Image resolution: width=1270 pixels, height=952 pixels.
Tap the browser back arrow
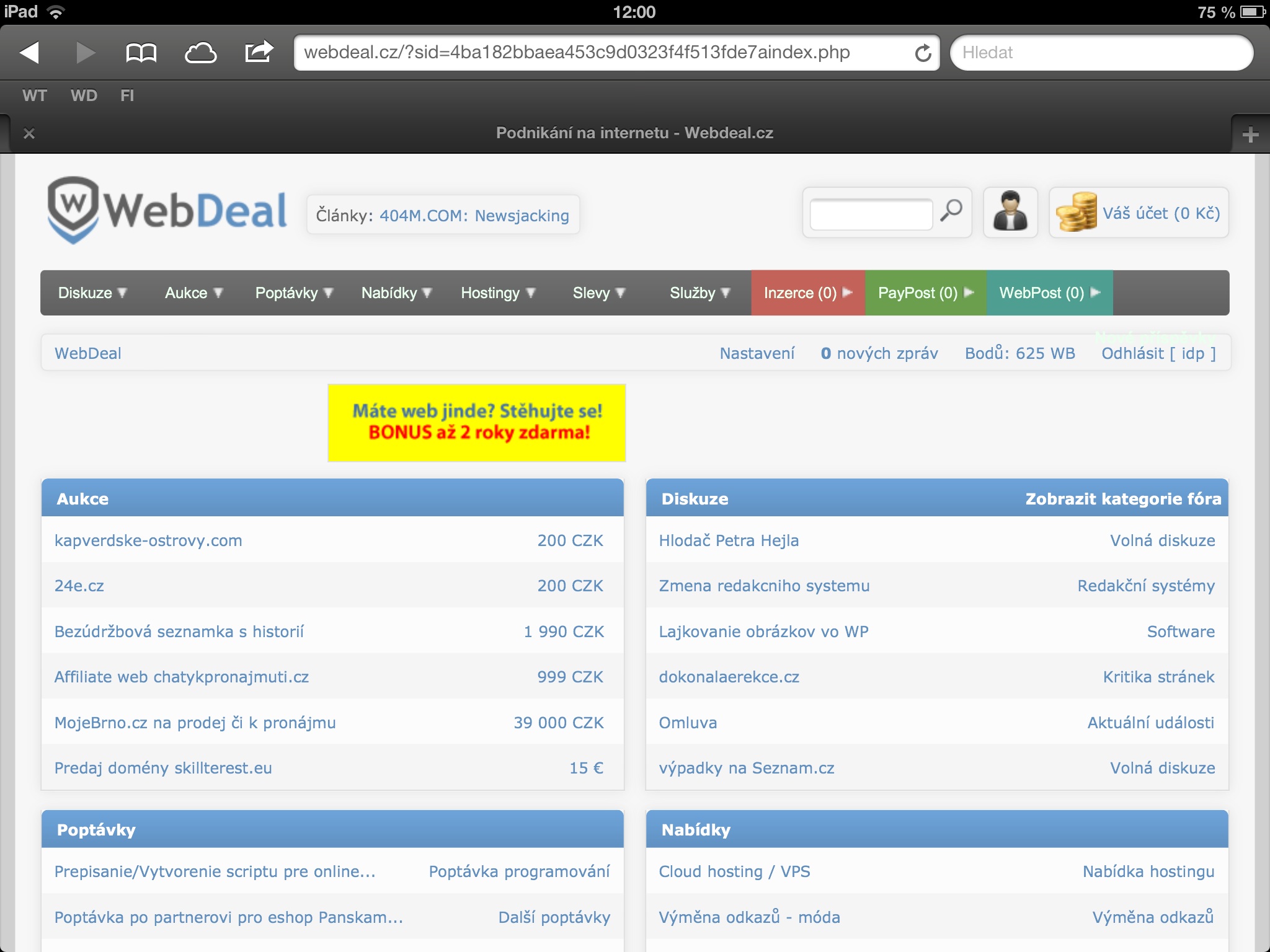click(30, 53)
